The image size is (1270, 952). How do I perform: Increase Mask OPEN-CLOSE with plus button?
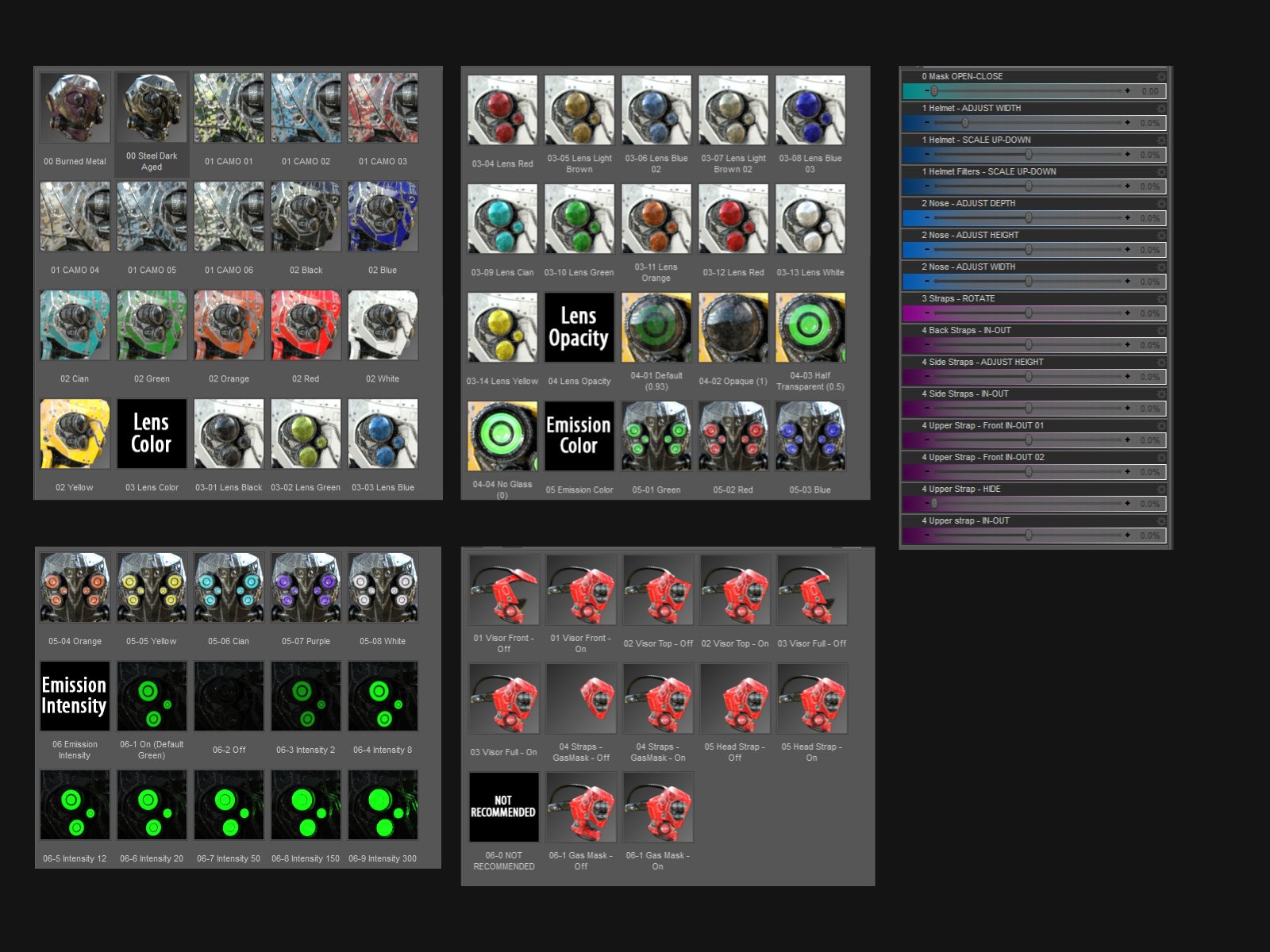click(1127, 91)
